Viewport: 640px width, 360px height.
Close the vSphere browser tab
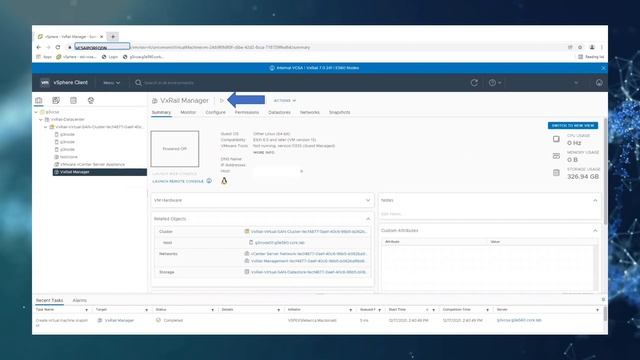click(102, 37)
